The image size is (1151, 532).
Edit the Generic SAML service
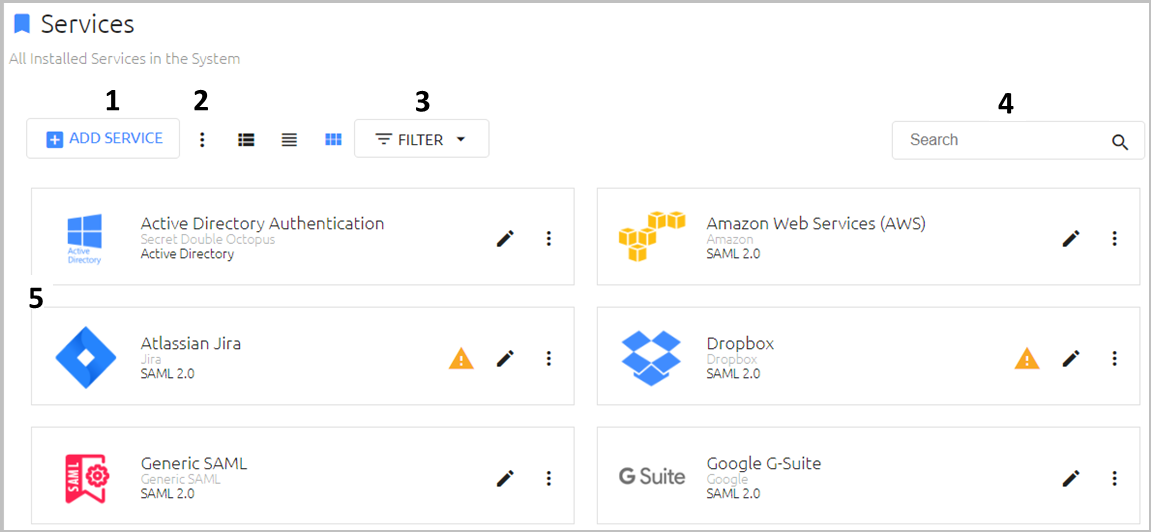[505, 478]
